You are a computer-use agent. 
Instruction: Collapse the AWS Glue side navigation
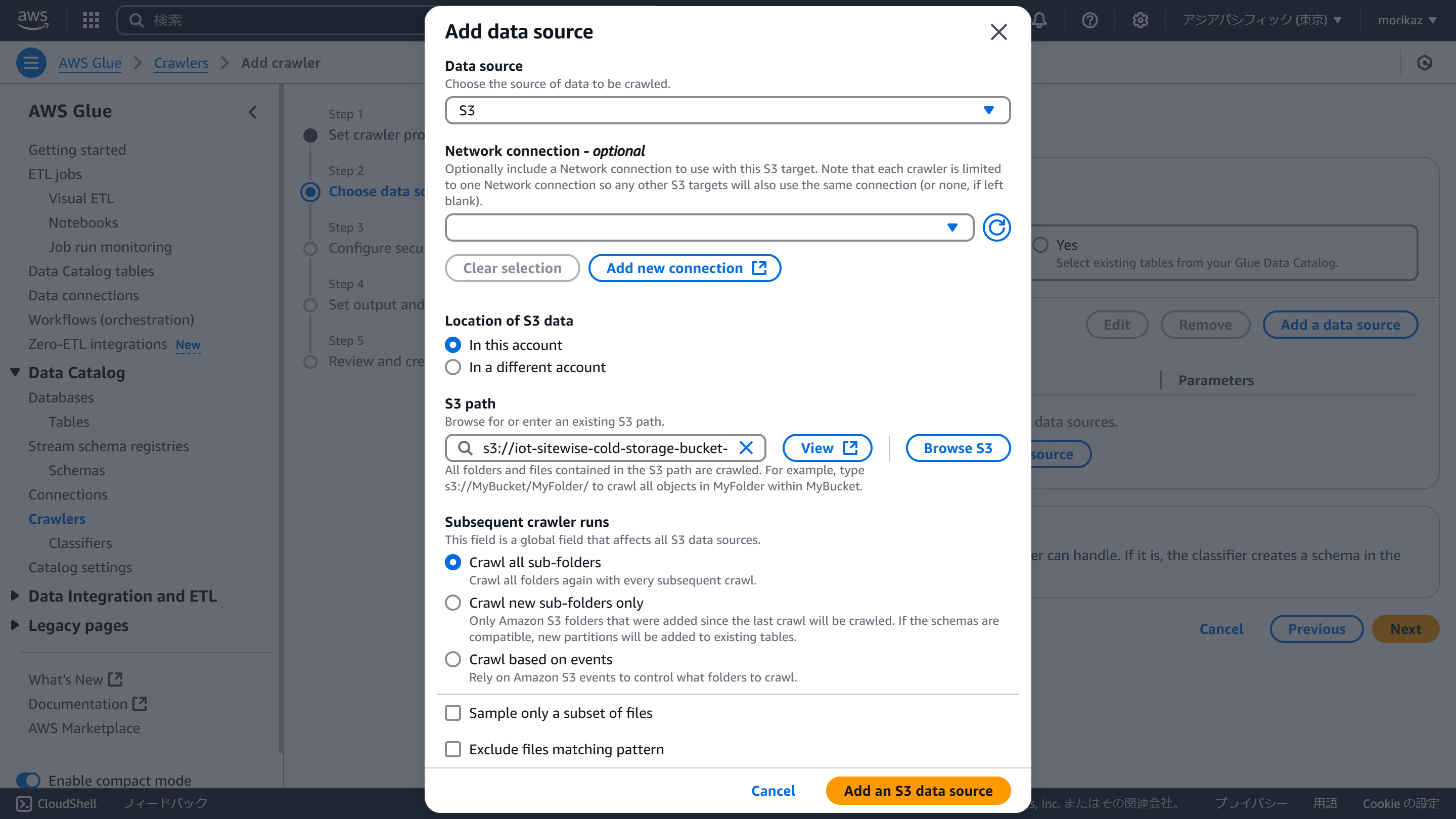pos(253,112)
